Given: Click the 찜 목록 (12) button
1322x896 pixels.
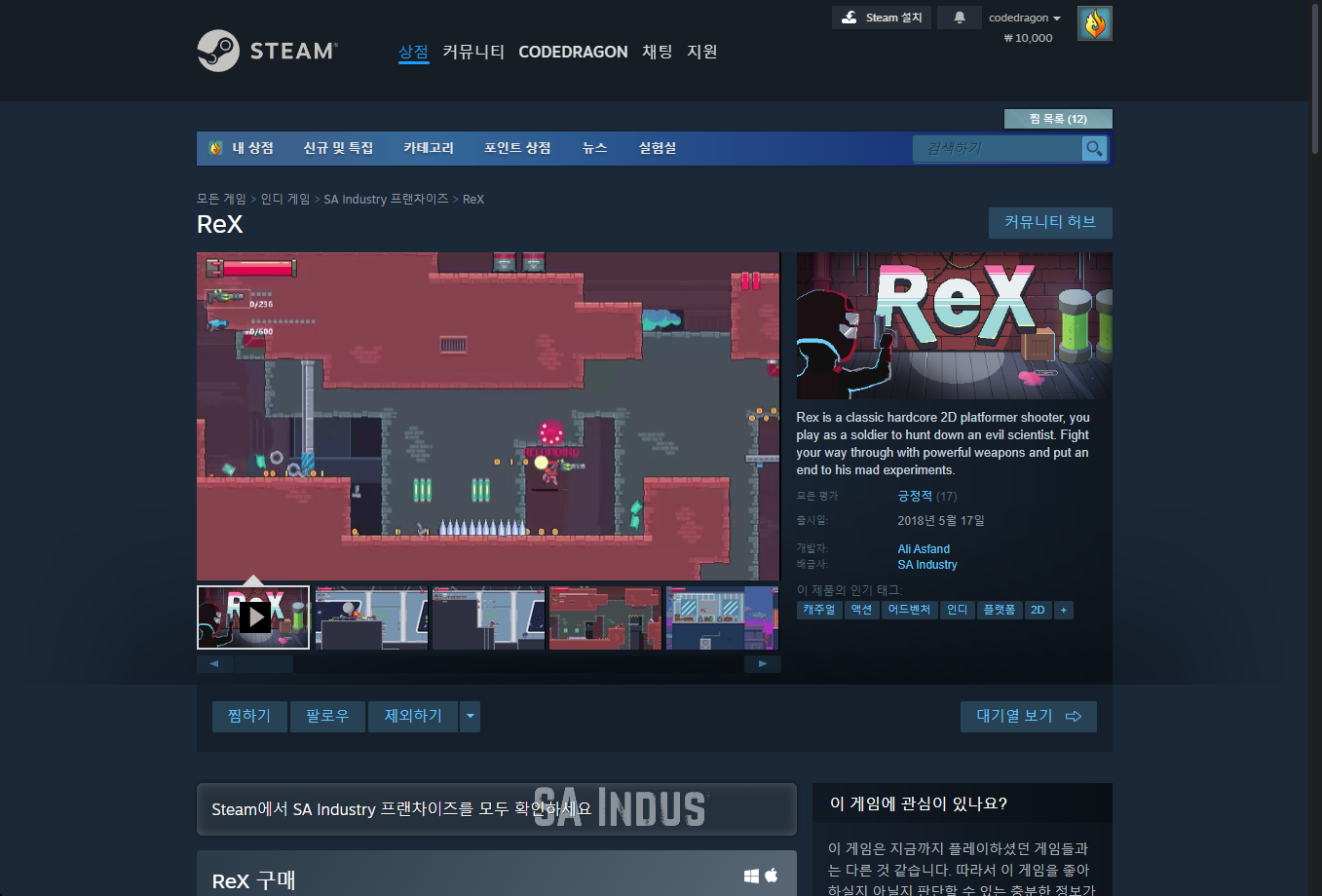Looking at the screenshot, I should [x=1058, y=119].
